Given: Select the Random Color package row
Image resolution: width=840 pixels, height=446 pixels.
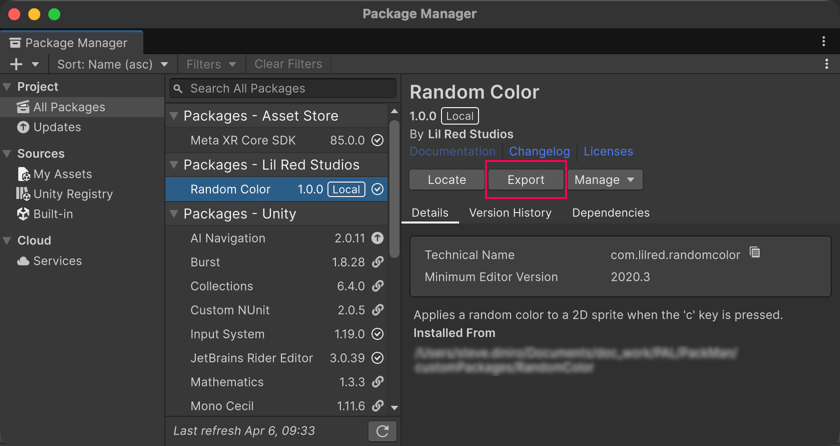Looking at the screenshot, I should (x=276, y=189).
